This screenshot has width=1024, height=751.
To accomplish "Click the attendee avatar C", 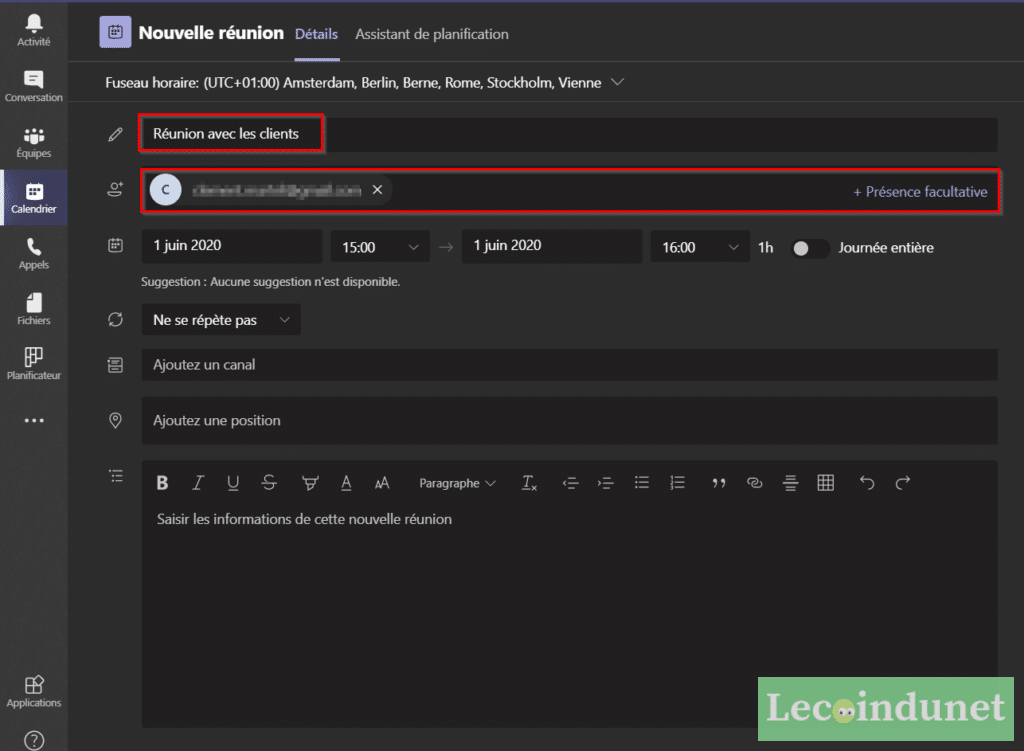I will pos(166,189).
